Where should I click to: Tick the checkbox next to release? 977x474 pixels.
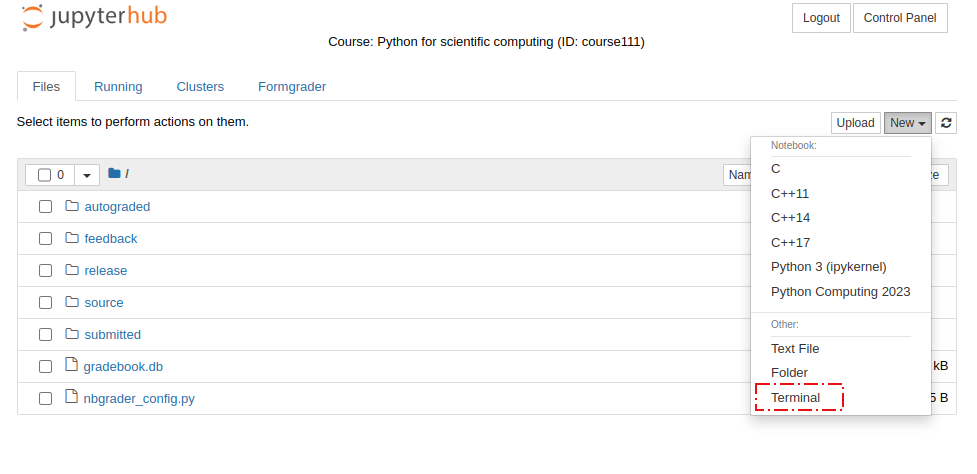pos(45,270)
